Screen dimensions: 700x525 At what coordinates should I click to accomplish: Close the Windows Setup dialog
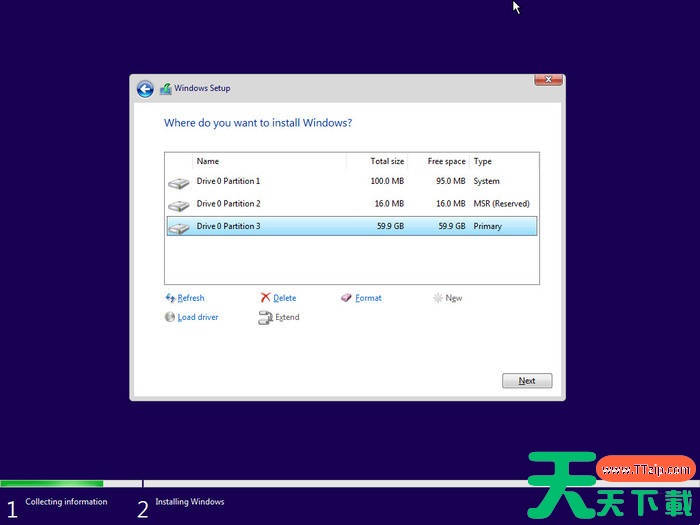[548, 79]
